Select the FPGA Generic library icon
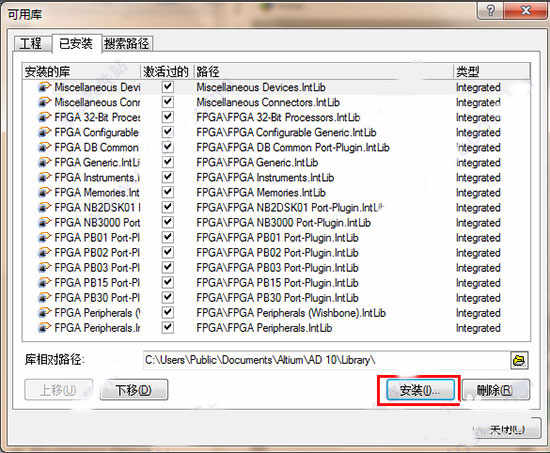Image resolution: width=550 pixels, height=453 pixels. 45,162
